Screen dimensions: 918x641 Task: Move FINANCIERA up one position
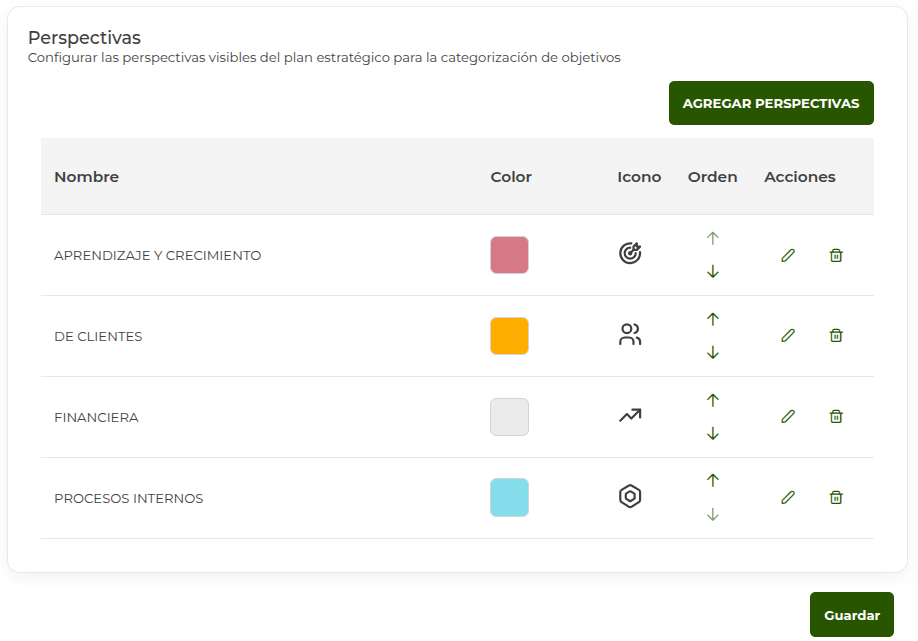coord(713,400)
